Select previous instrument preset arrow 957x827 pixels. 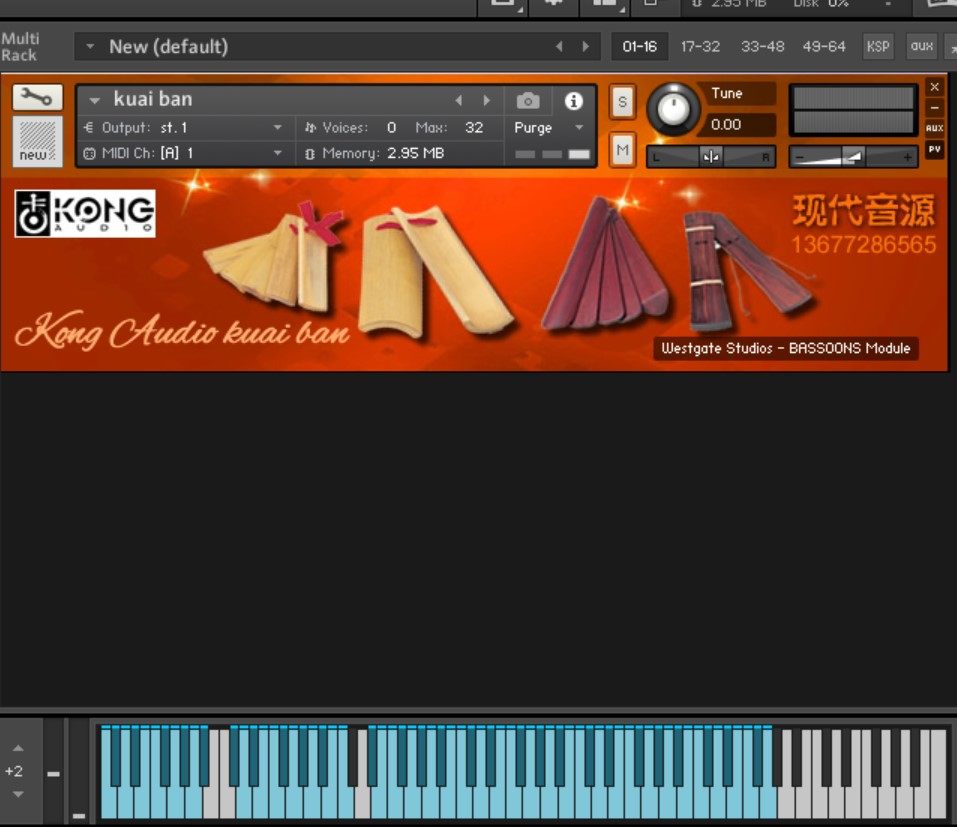coord(459,101)
